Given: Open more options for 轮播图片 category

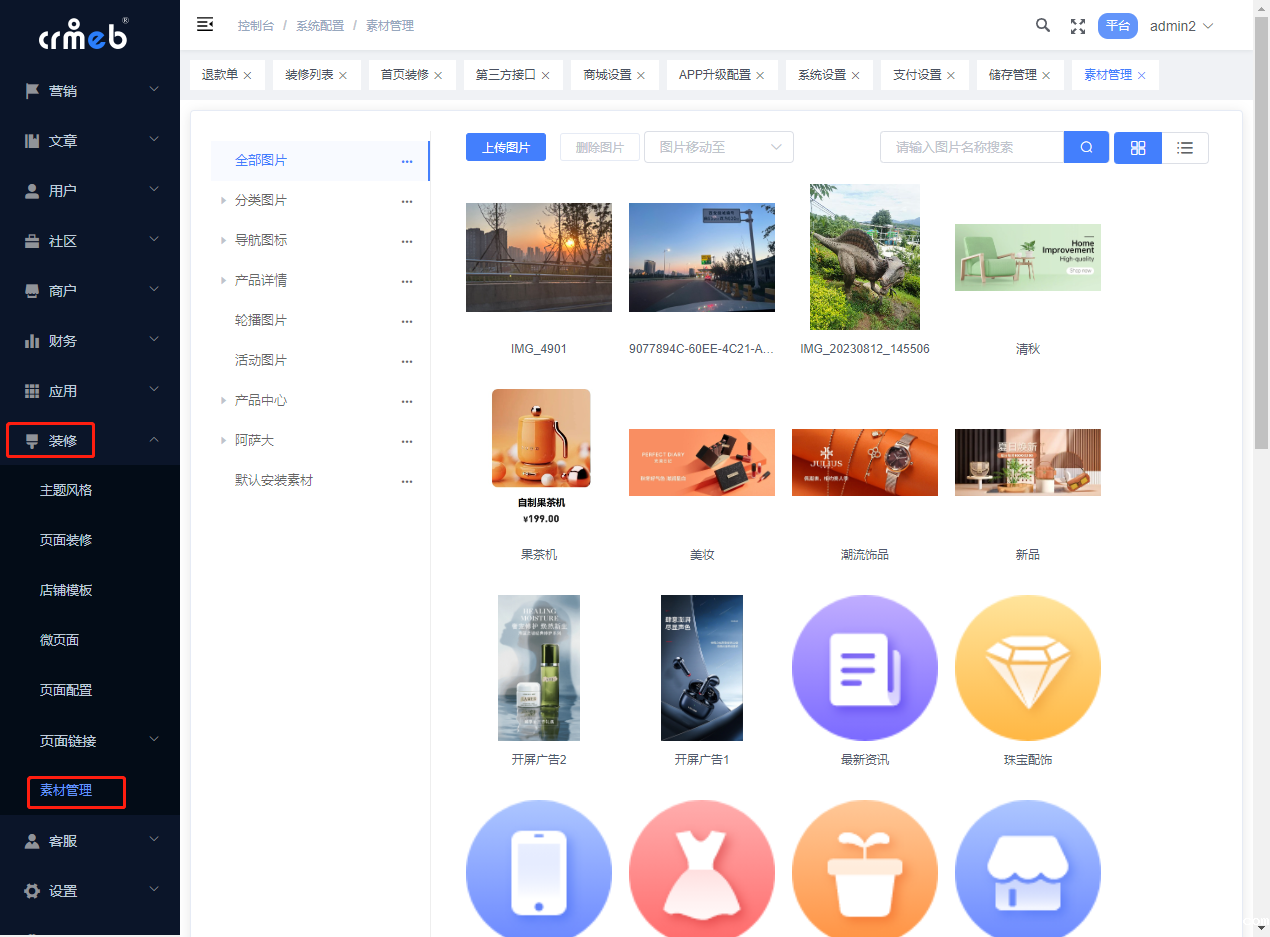Looking at the screenshot, I should pyautogui.click(x=407, y=321).
